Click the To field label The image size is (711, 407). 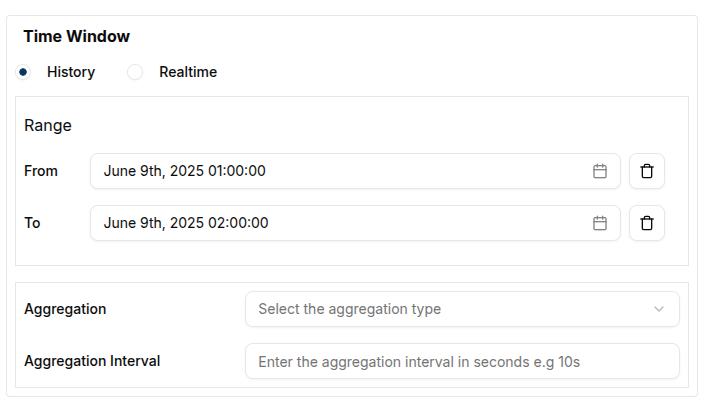pyautogui.click(x=32, y=223)
